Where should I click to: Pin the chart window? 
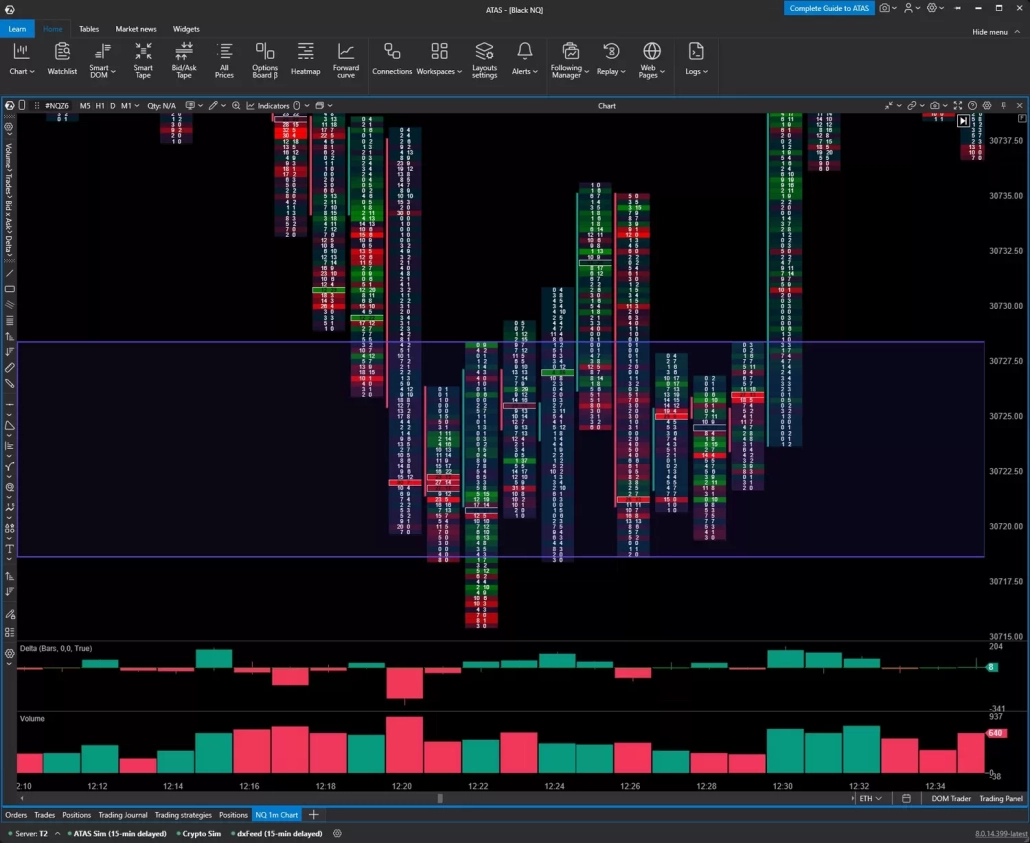coord(1004,105)
